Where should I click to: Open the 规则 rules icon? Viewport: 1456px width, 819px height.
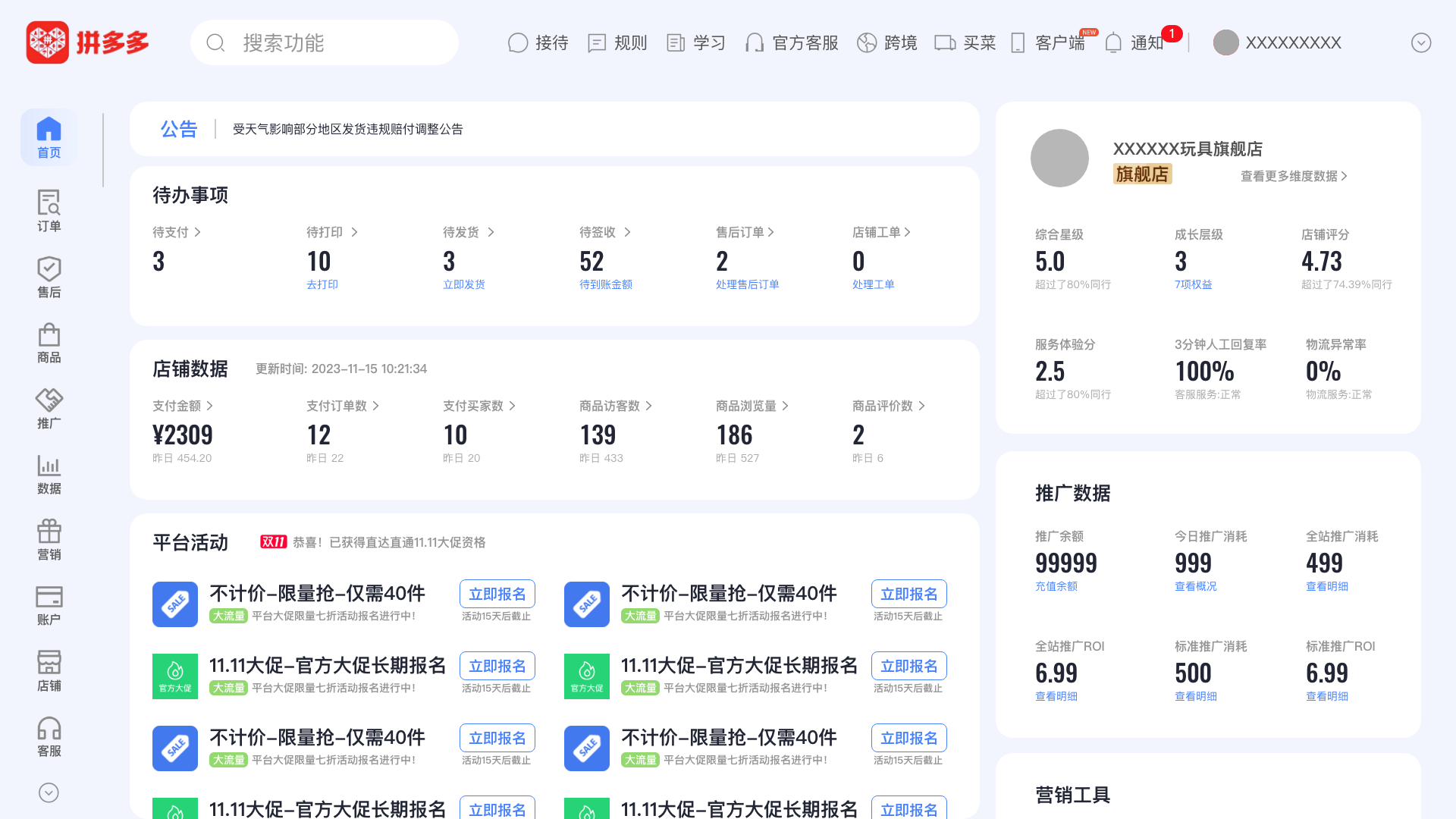pos(597,43)
